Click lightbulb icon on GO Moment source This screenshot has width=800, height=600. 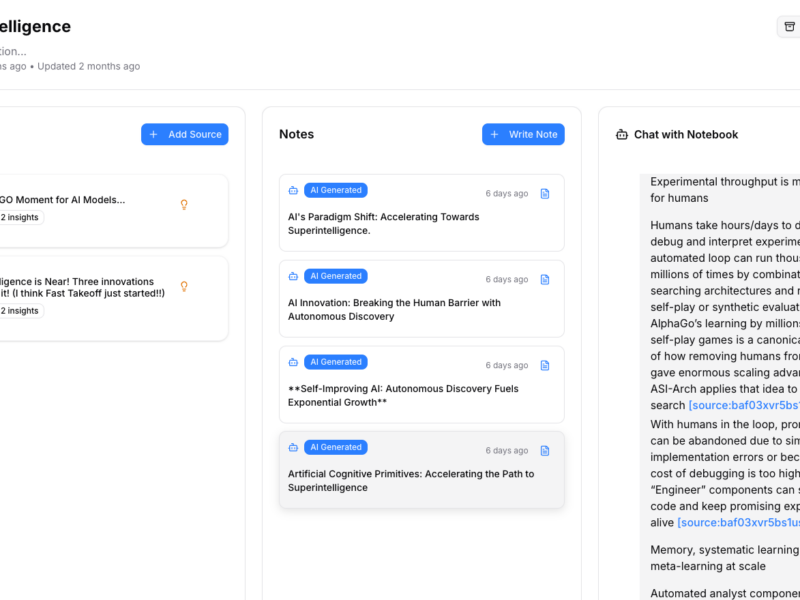[x=184, y=205]
